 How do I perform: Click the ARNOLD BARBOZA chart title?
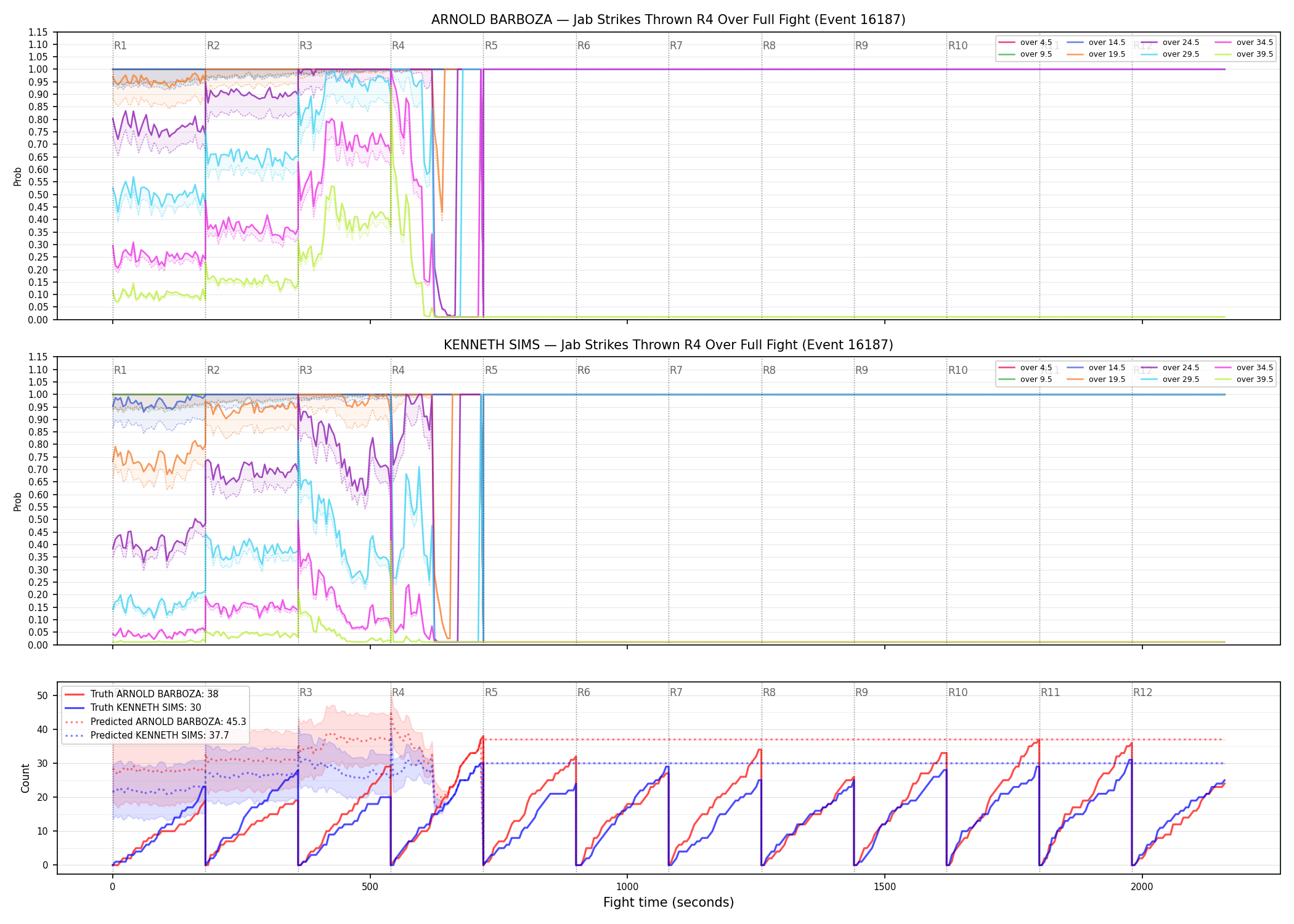click(669, 20)
